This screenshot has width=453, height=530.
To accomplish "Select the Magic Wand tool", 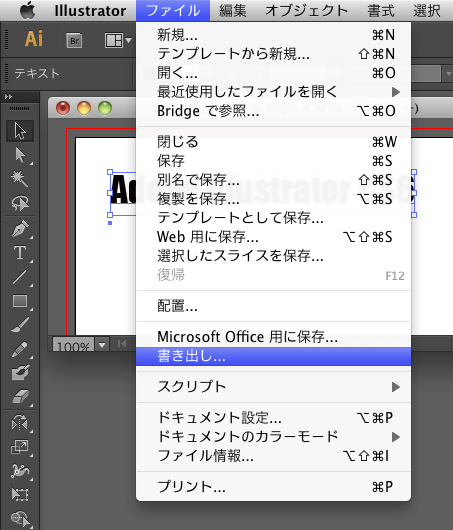I will point(20,179).
